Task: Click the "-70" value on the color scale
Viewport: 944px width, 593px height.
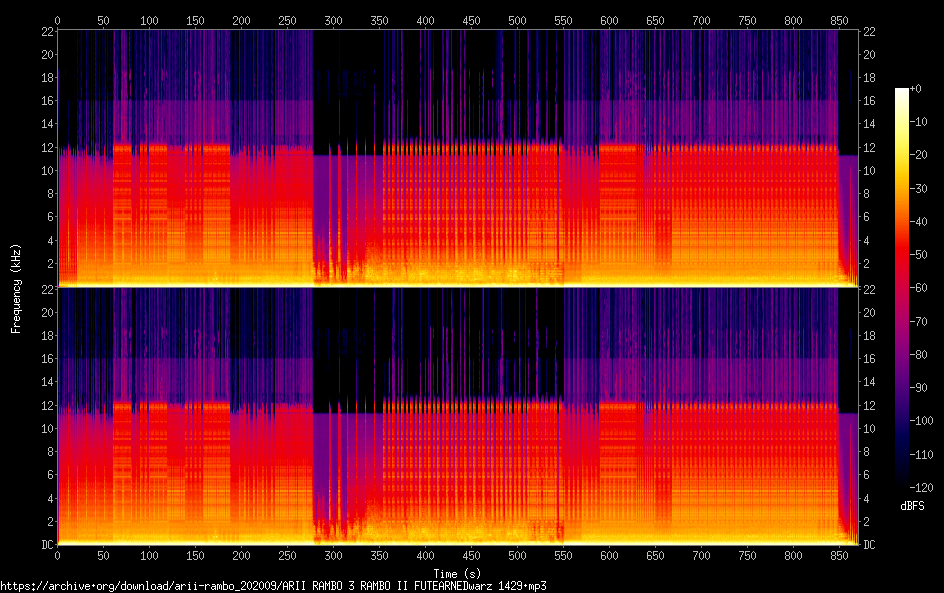Action: coord(919,321)
